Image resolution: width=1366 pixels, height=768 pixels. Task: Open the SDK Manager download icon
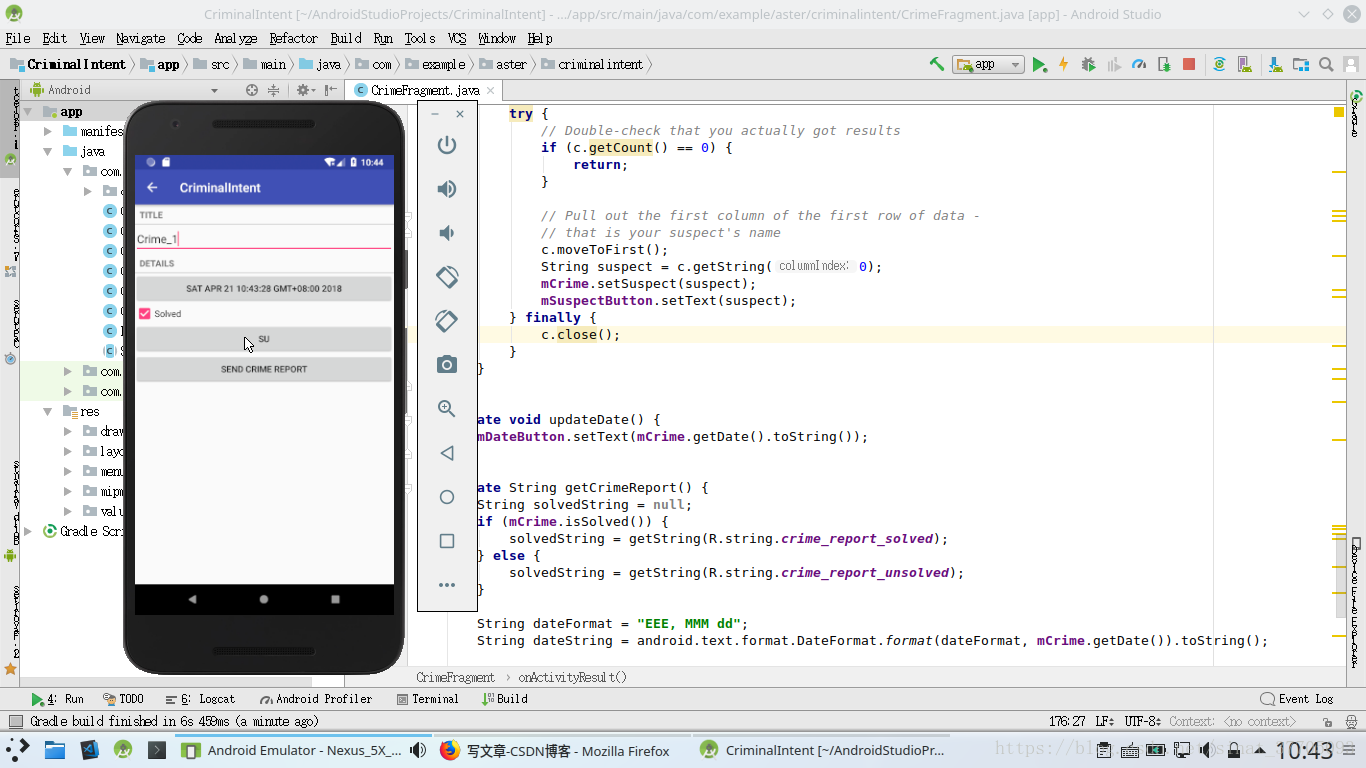point(1276,64)
